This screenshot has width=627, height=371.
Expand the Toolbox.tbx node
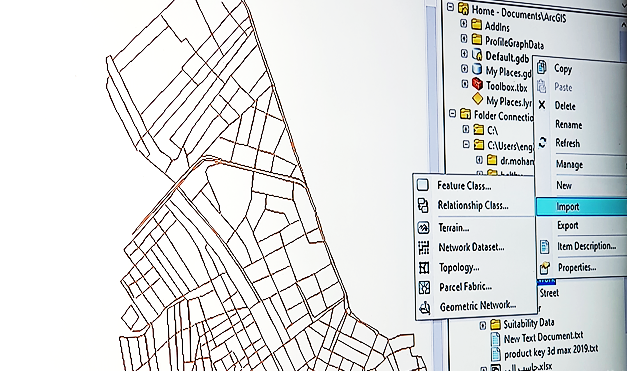tap(465, 84)
